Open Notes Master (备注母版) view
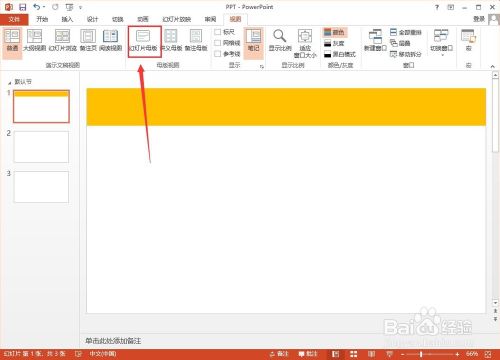 click(196, 40)
